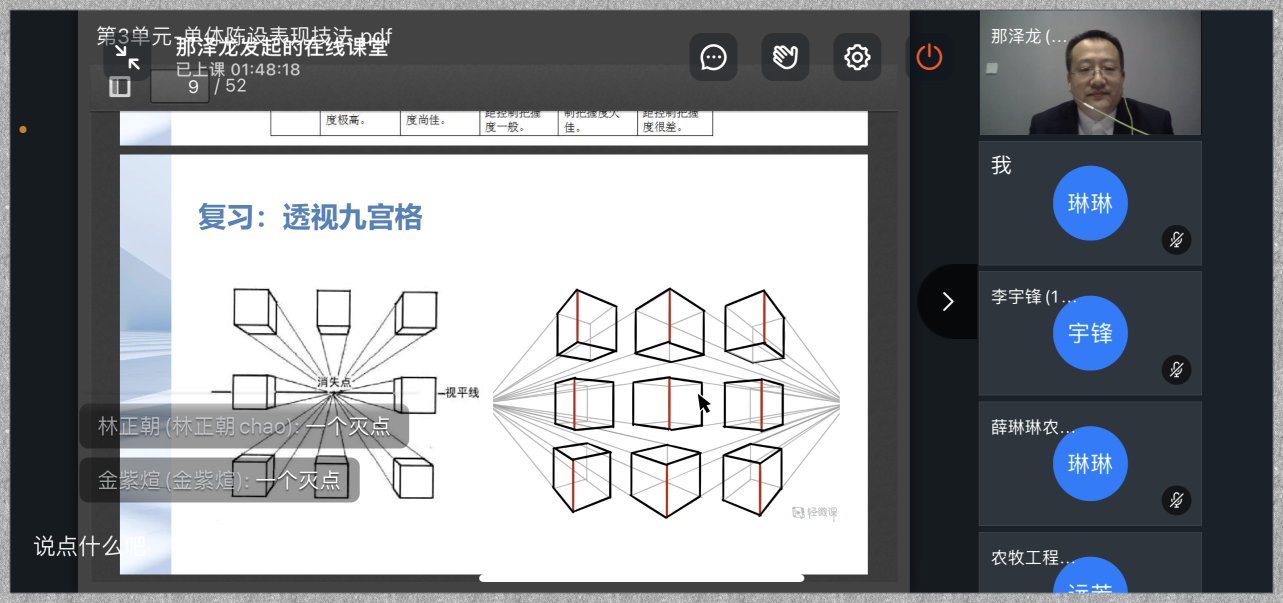The image size is (1283, 603).
Task: Exit fullscreen with the shrink arrows icon
Action: coord(127,57)
